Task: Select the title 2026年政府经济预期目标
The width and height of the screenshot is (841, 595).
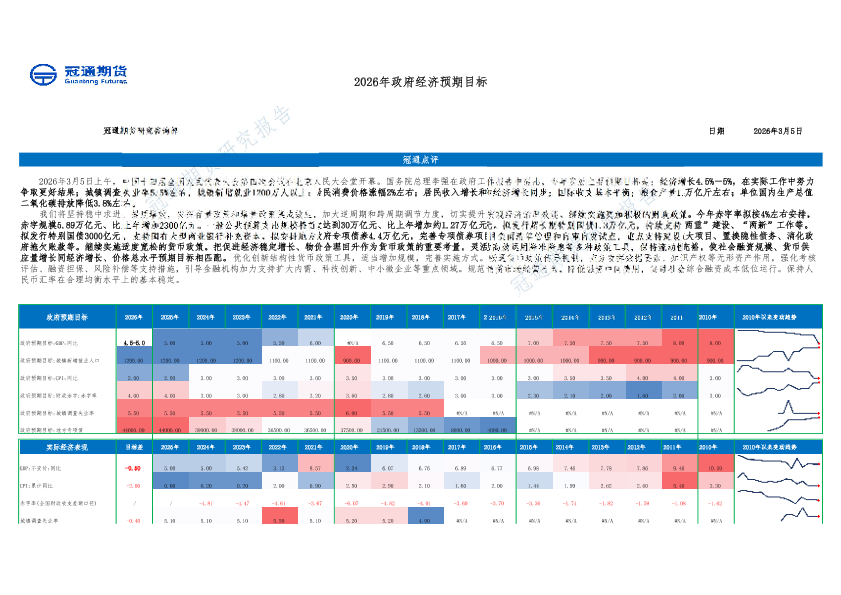Action: [420, 82]
